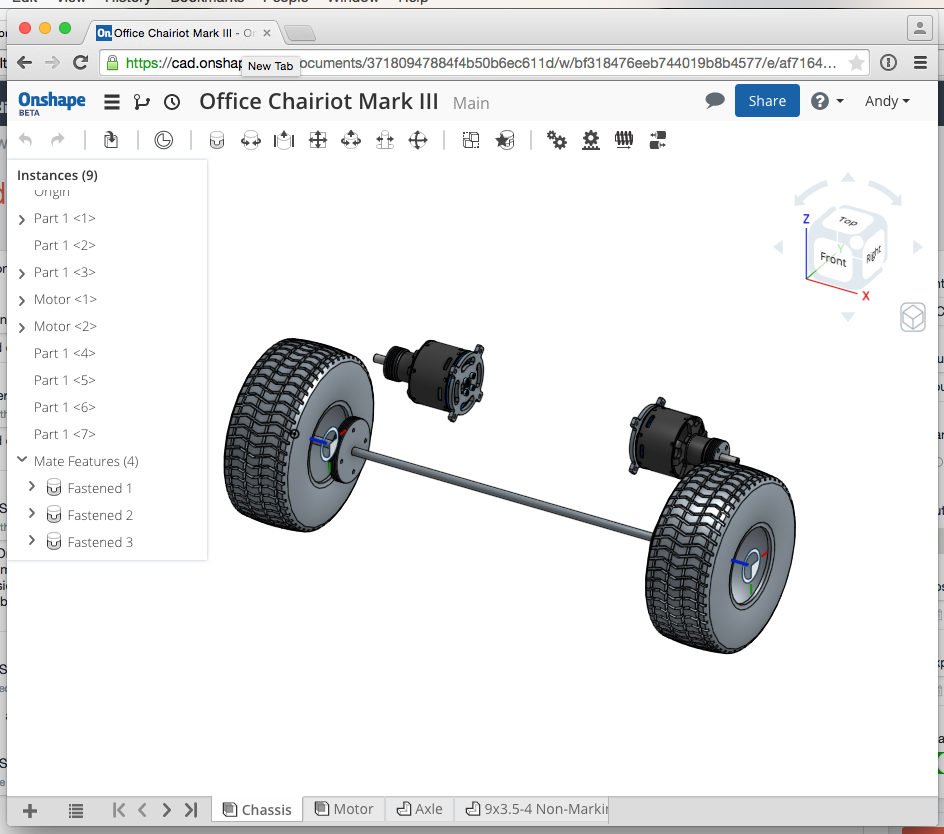Image resolution: width=944 pixels, height=834 pixels.
Task: Select the Ball mate tool
Action: pyautogui.click(x=418, y=140)
